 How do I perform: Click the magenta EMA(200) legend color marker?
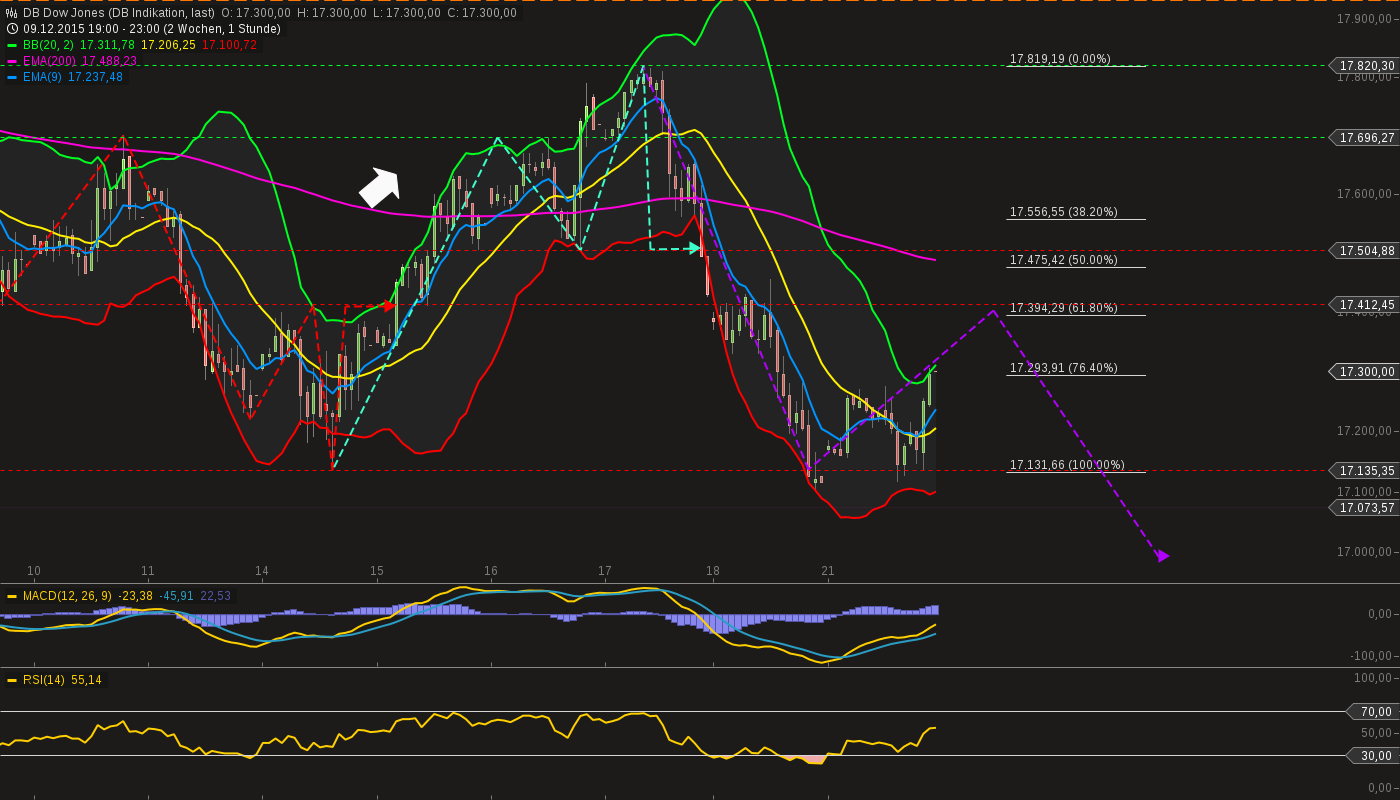[x=12, y=61]
